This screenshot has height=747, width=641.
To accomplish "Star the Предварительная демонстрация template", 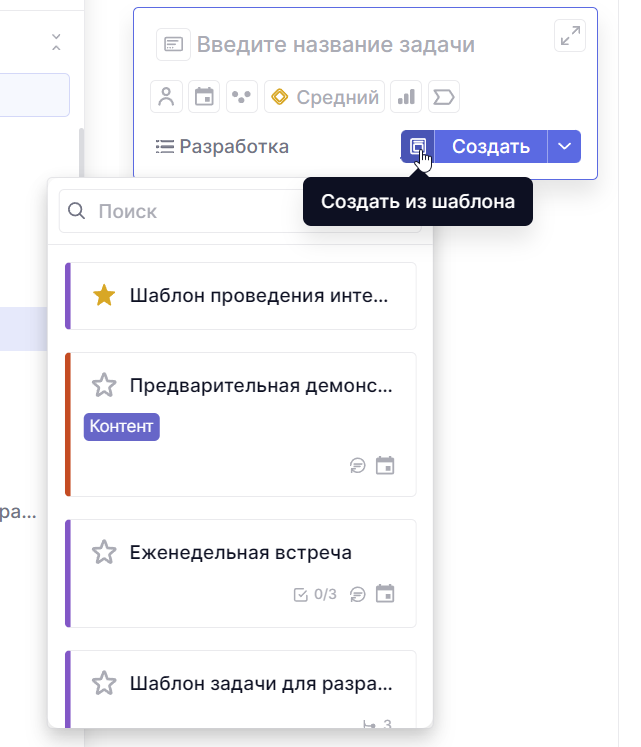I will click(104, 385).
